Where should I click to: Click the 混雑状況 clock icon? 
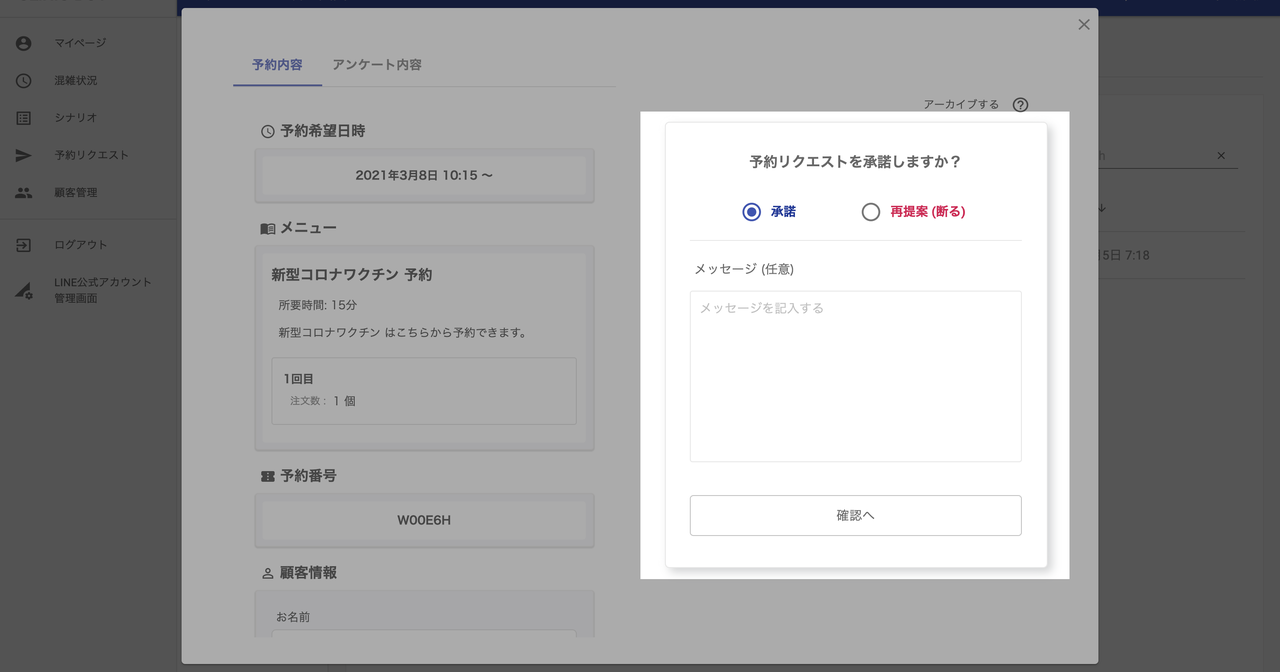pos(24,81)
